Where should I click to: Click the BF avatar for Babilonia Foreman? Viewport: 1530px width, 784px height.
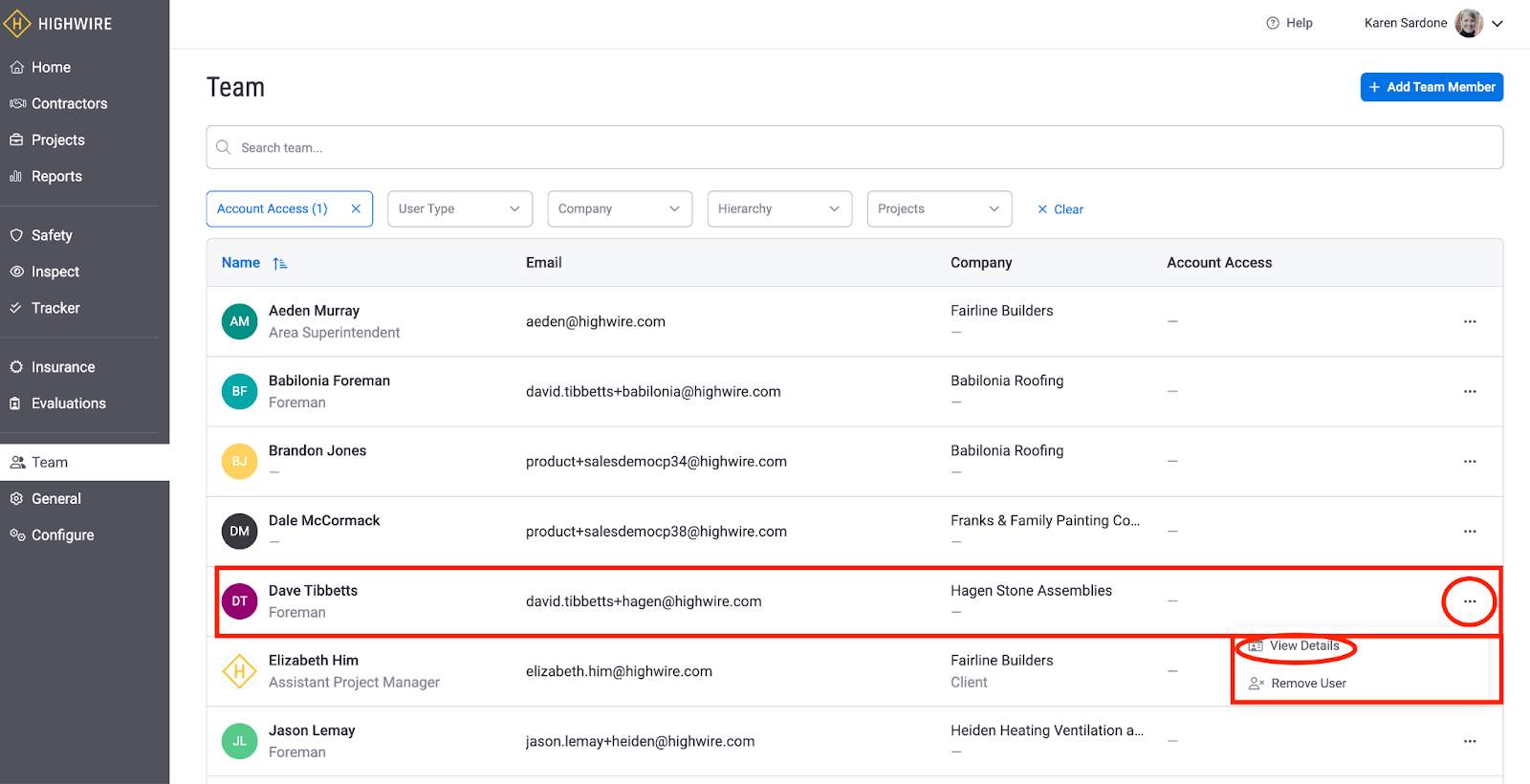[x=239, y=391]
